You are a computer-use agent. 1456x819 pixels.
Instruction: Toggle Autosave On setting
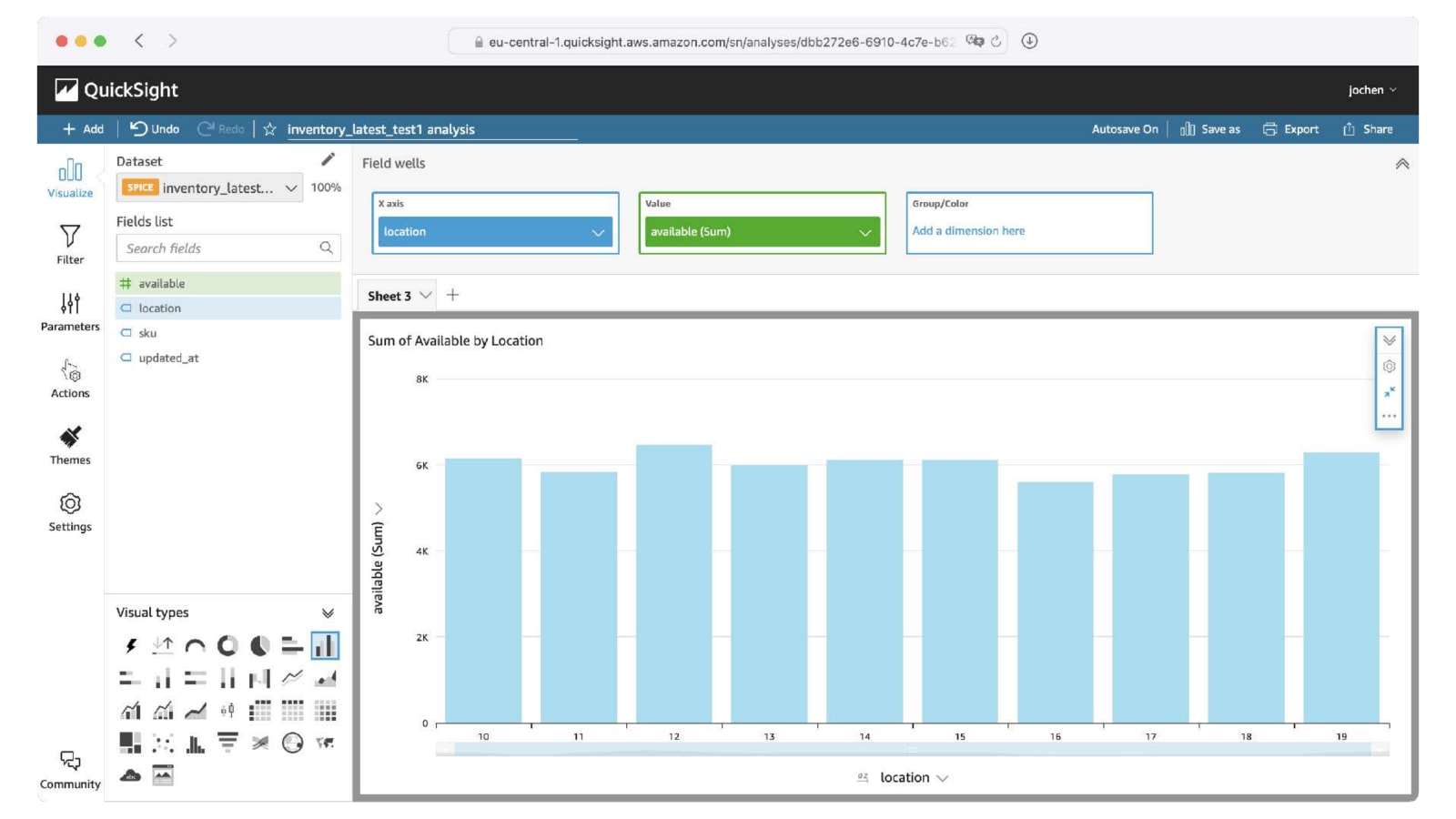(1125, 129)
